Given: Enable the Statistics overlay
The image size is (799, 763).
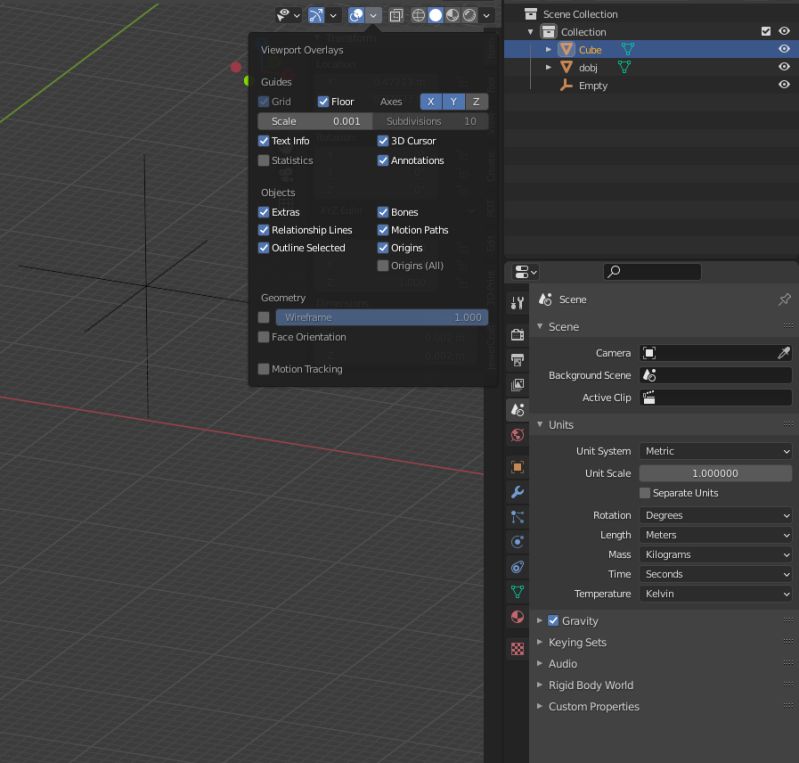Looking at the screenshot, I should [263, 161].
